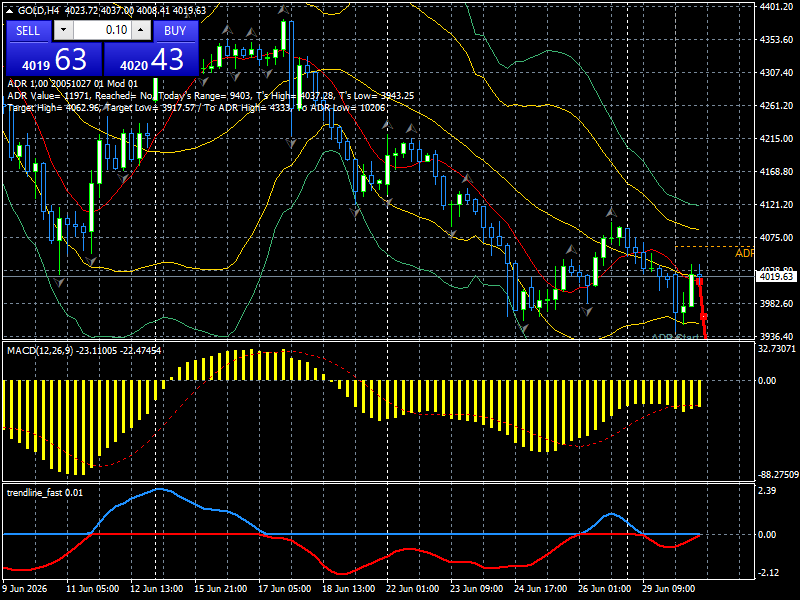This screenshot has width=800, height=600.
Task: Click the '26 Jun 01:00' time axis label
Action: click(x=605, y=589)
